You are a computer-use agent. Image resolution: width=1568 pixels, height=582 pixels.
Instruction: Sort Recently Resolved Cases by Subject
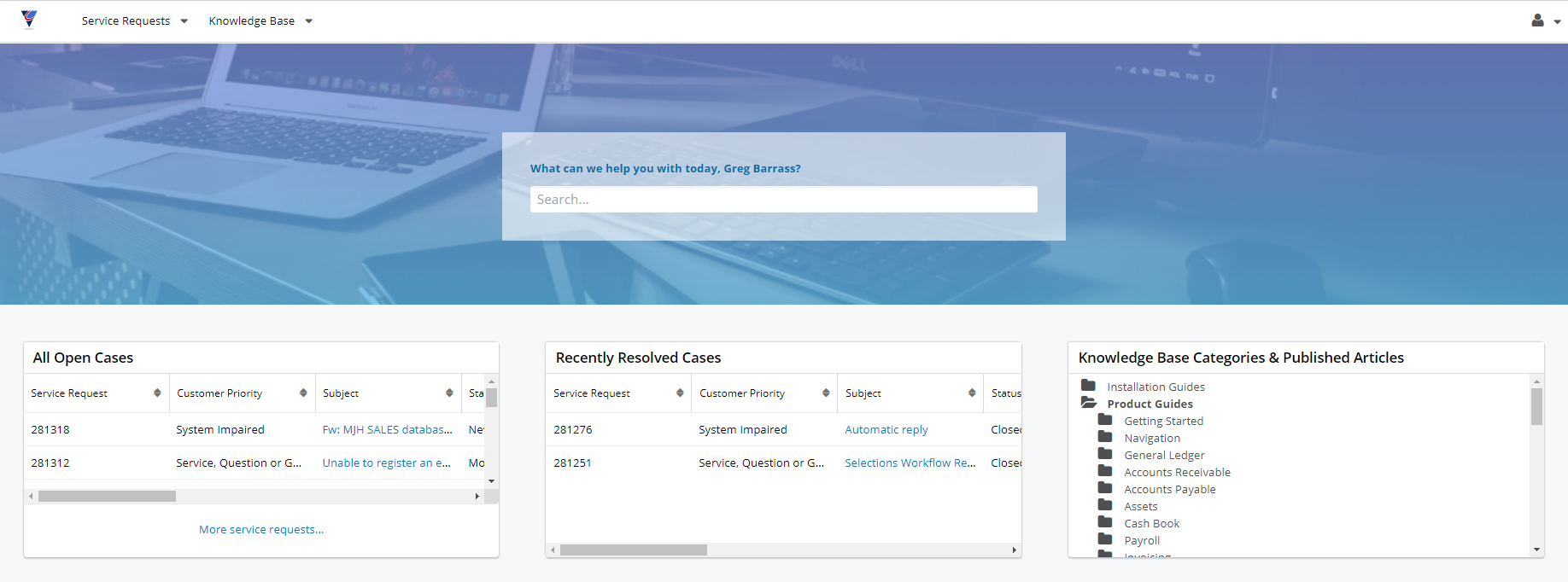click(972, 393)
